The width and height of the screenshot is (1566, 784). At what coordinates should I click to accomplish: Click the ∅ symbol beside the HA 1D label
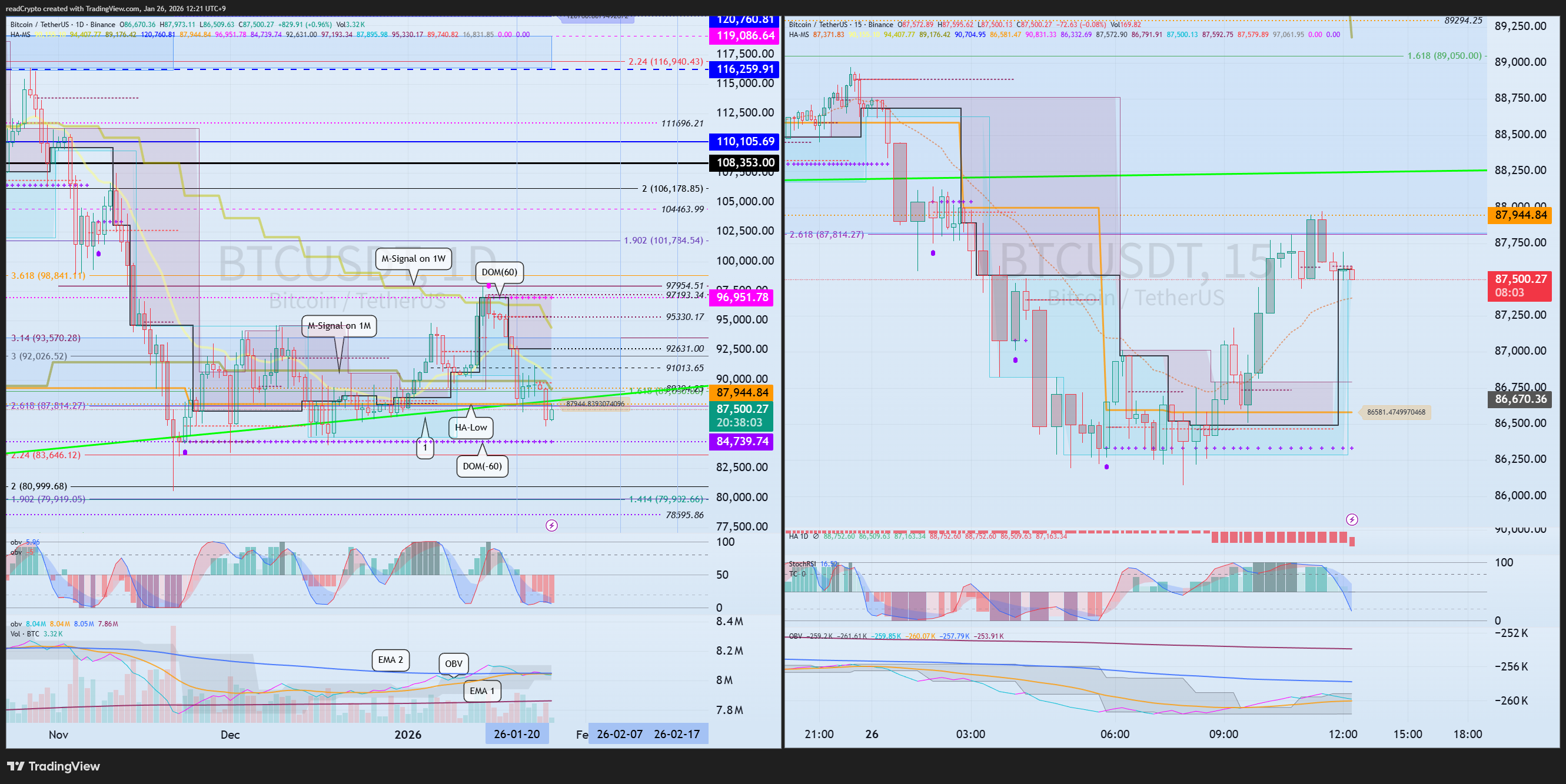815,536
